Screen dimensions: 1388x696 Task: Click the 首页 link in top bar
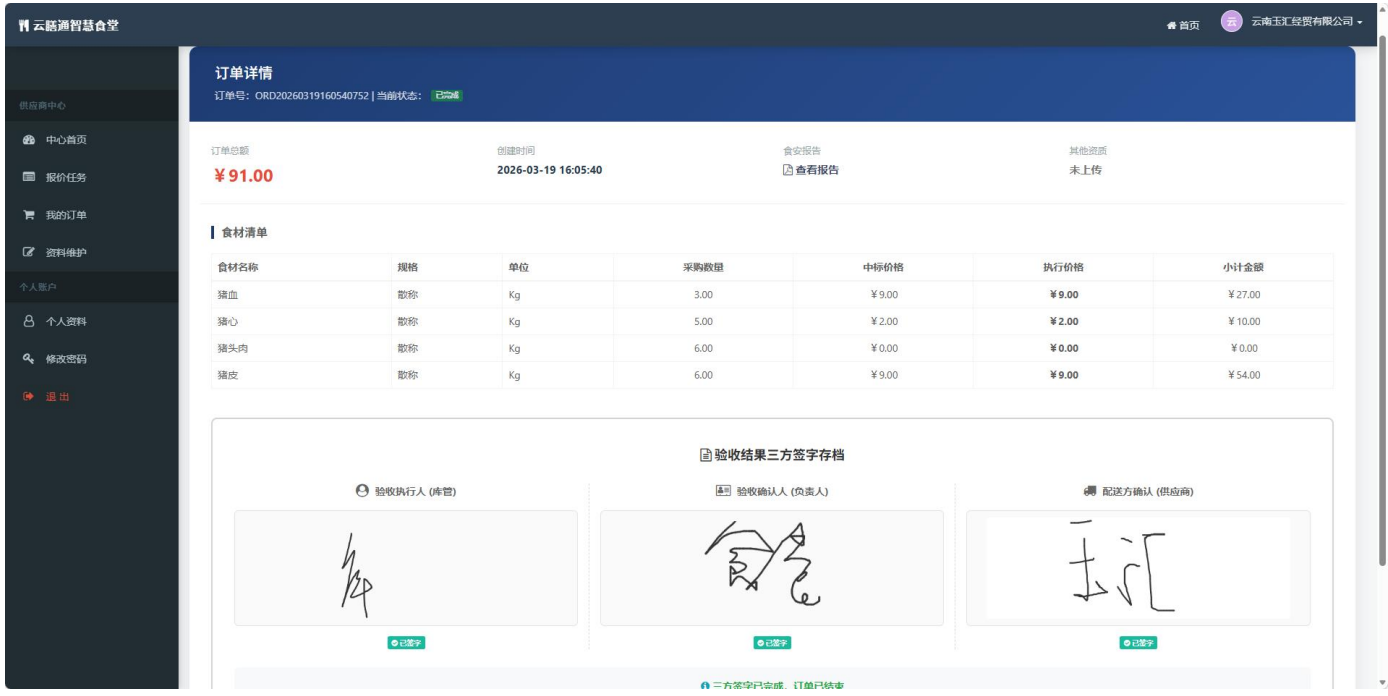[1189, 26]
